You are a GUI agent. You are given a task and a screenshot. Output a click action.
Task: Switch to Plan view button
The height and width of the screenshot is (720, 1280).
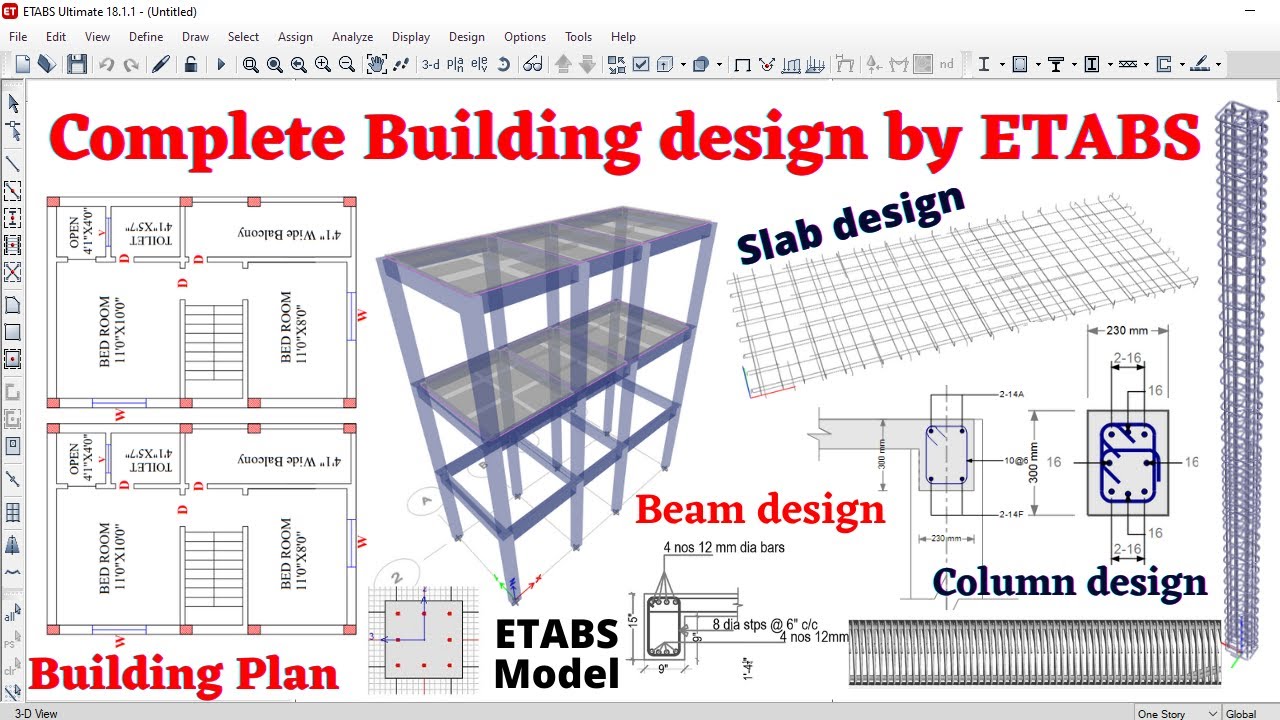(x=455, y=64)
